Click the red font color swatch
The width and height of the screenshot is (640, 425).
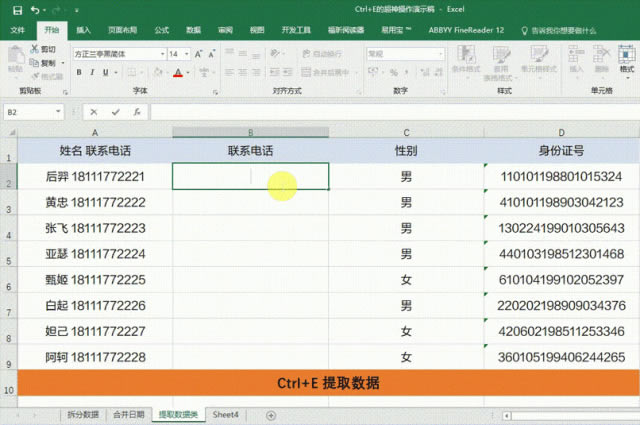coord(177,73)
